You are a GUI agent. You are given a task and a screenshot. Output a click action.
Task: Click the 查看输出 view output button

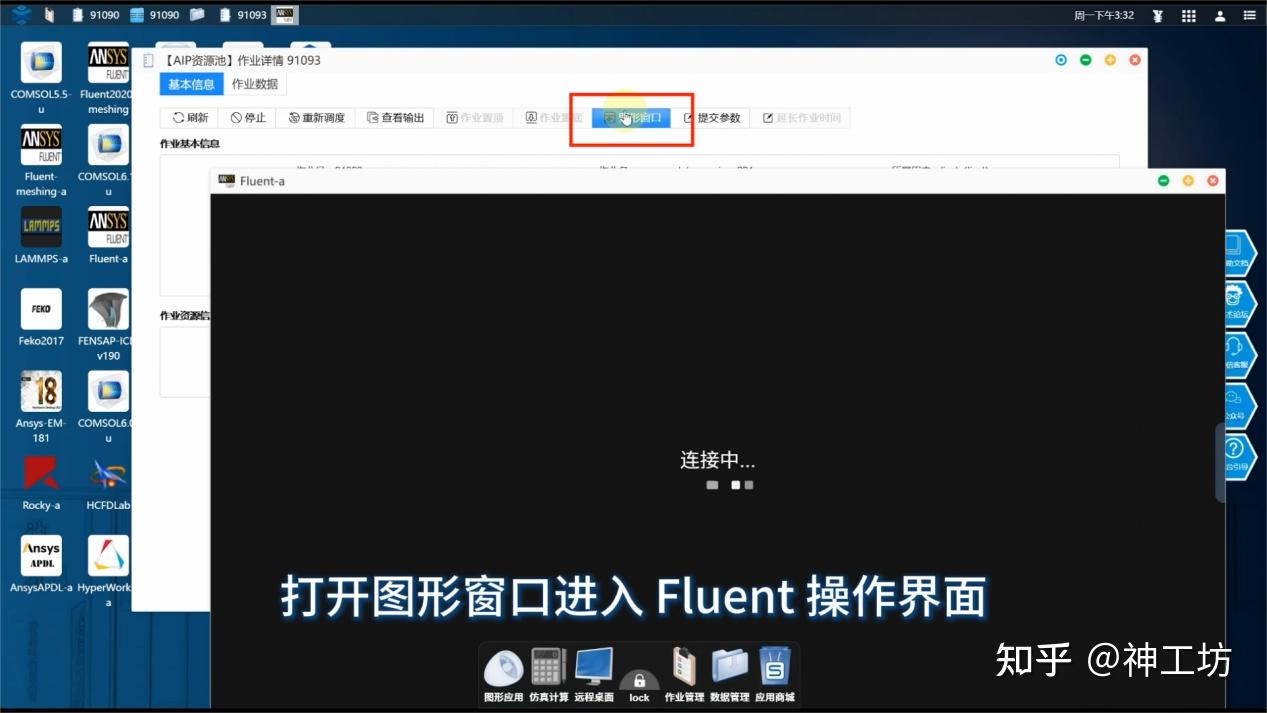click(x=395, y=118)
